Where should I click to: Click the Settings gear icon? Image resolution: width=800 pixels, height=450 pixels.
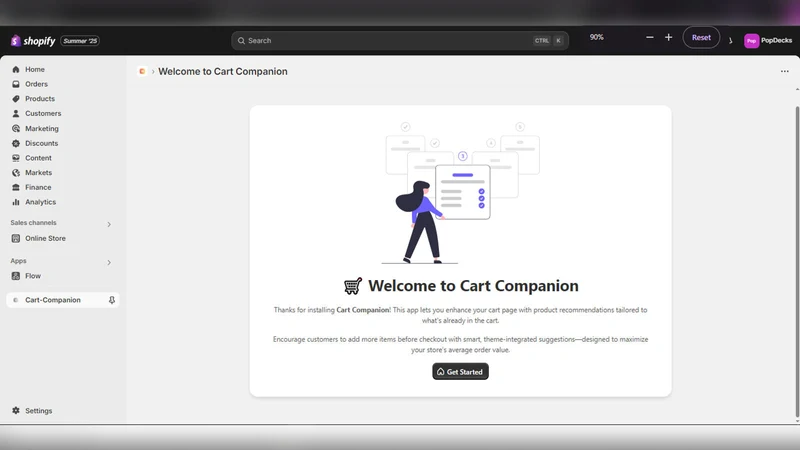coord(16,411)
